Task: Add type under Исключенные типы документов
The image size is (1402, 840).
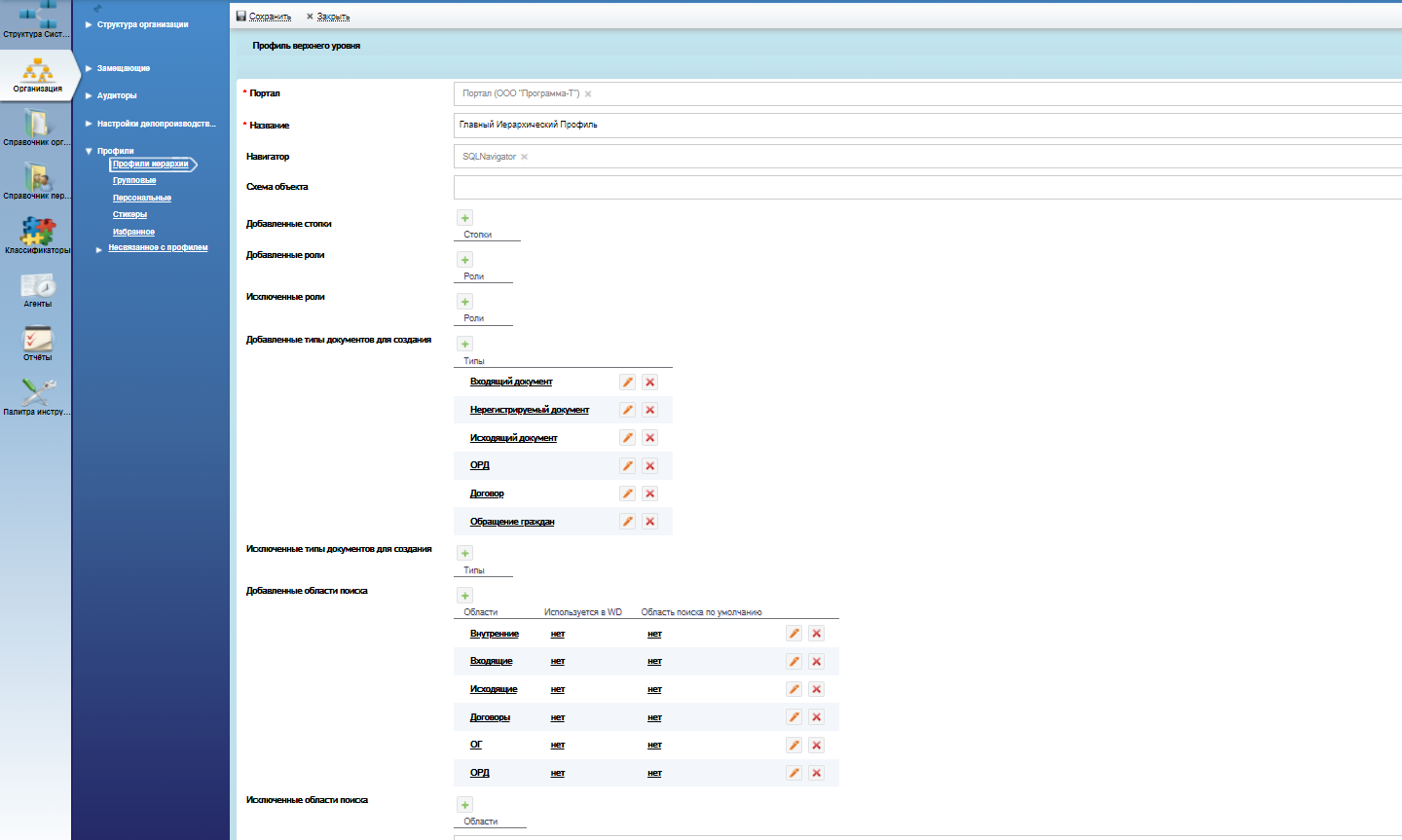Action: click(465, 553)
